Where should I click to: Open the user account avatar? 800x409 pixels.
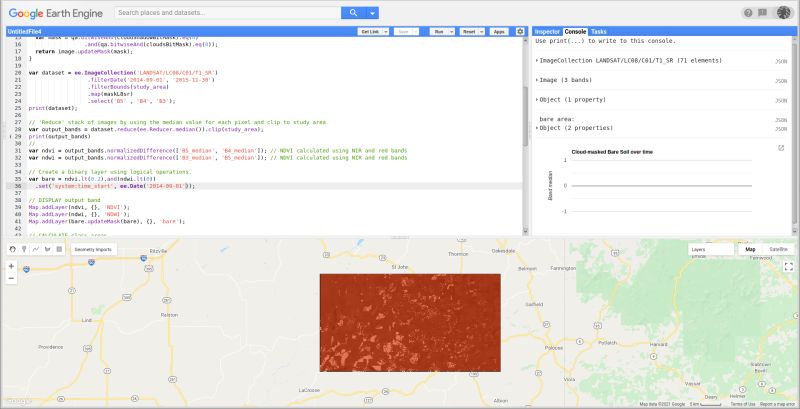click(x=783, y=13)
